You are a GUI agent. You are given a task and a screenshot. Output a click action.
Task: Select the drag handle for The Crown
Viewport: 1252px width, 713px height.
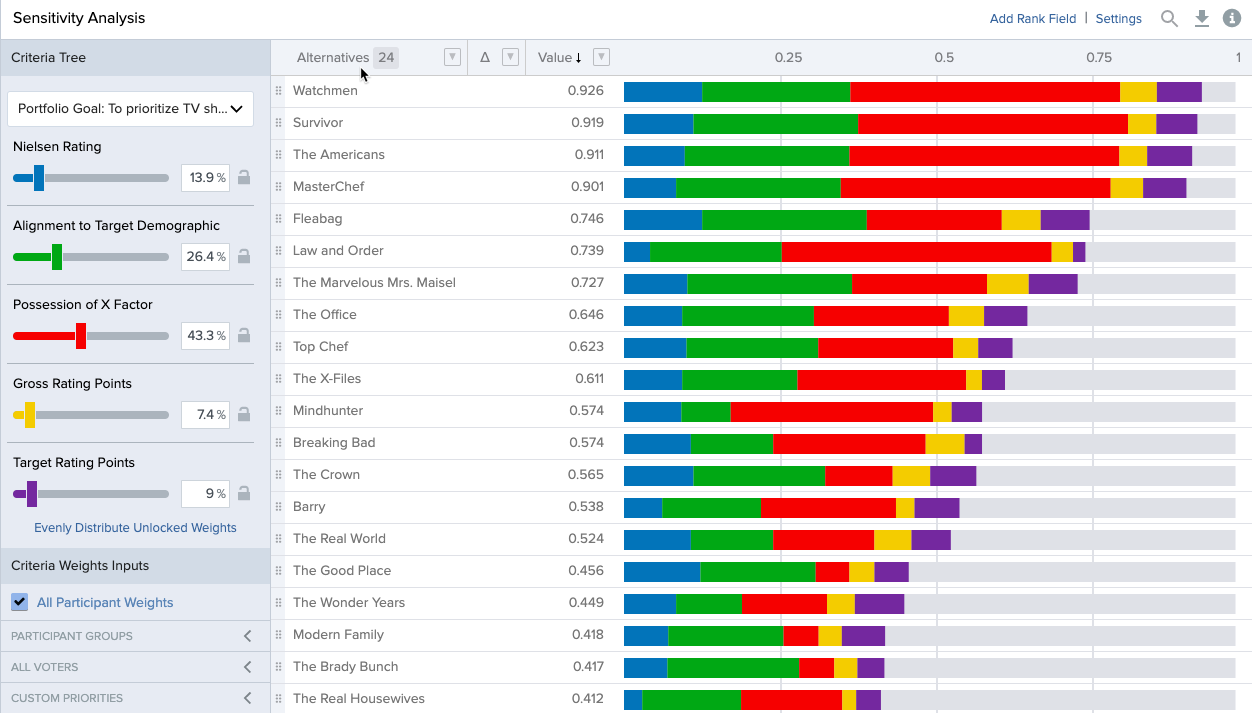[x=278, y=475]
